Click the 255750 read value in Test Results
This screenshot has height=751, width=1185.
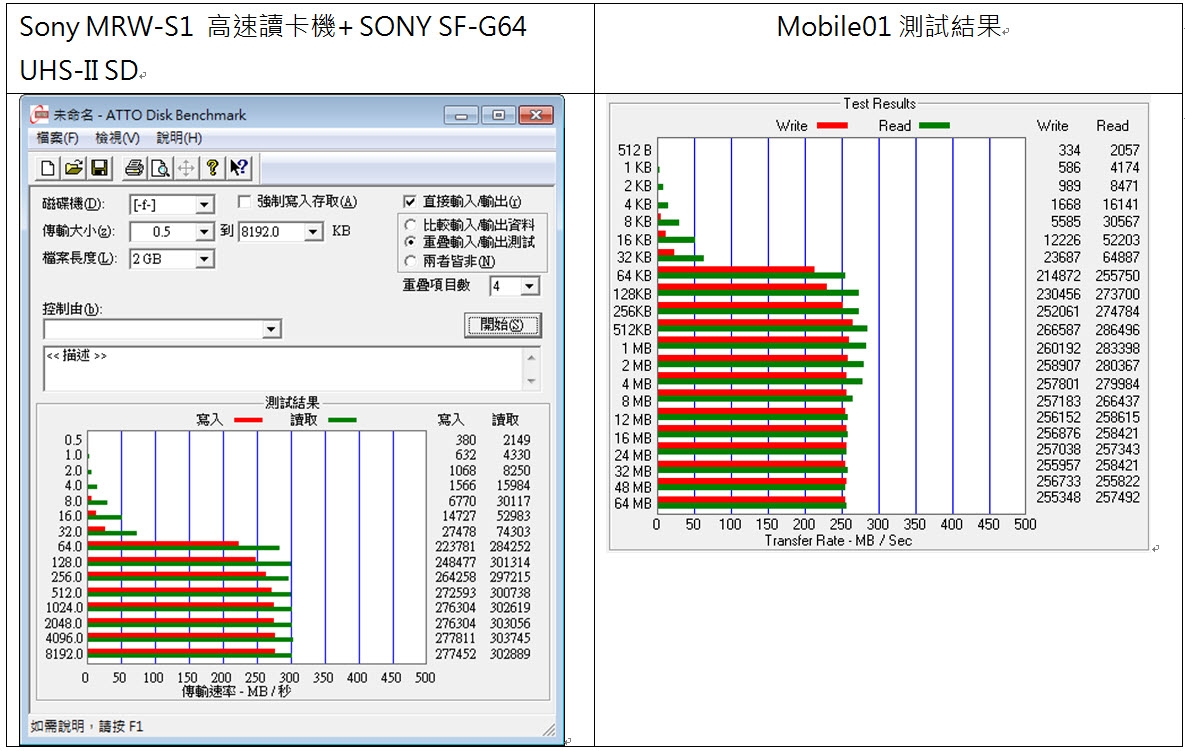click(1118, 277)
